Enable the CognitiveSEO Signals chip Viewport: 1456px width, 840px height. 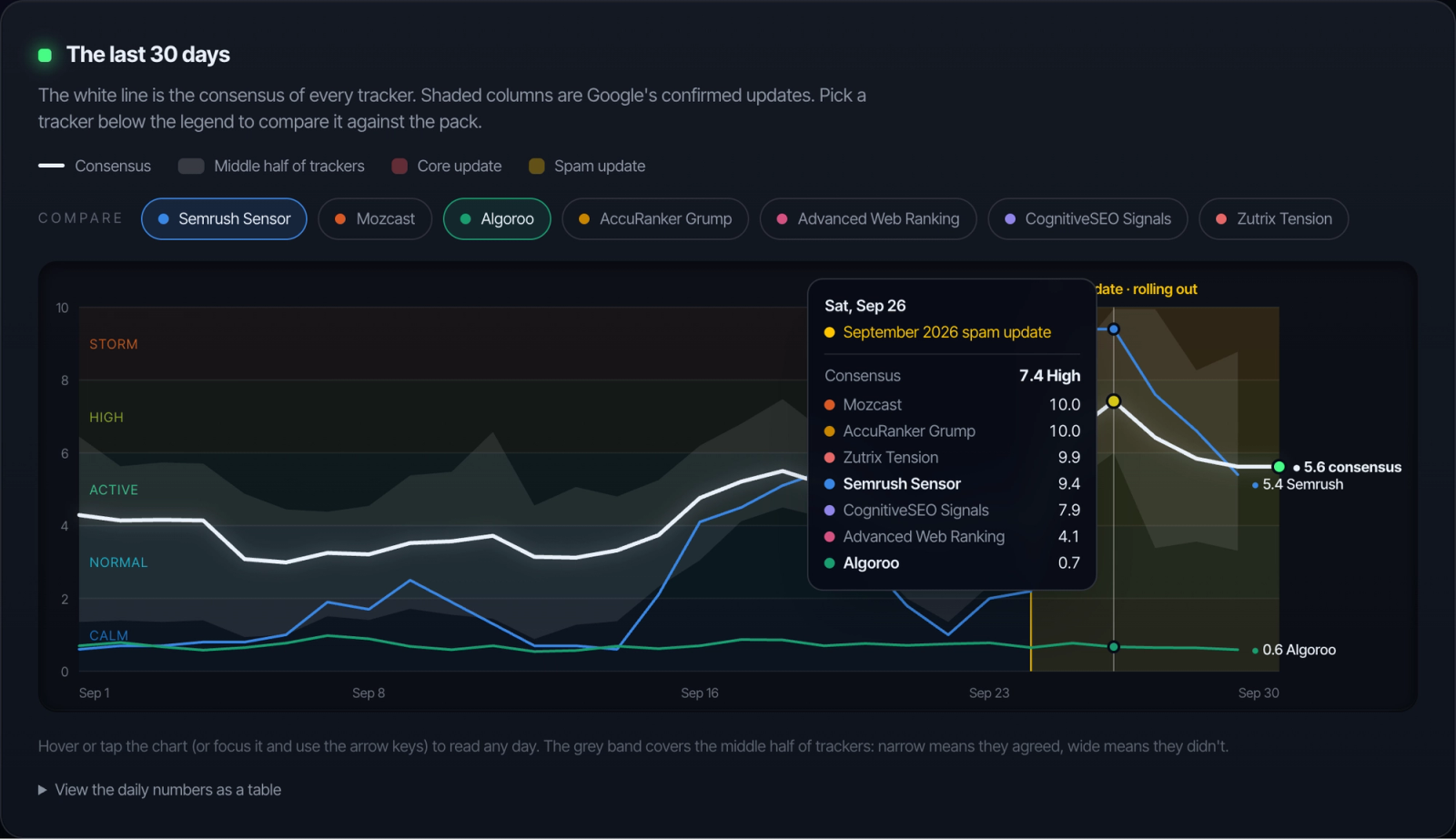pos(1087,219)
